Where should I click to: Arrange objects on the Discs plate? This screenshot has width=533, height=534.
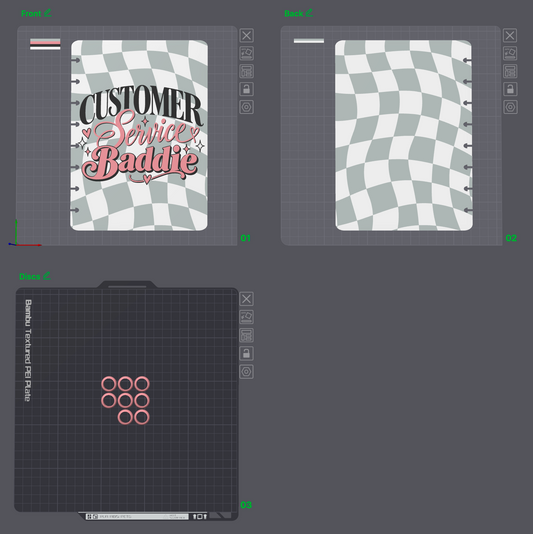pyautogui.click(x=247, y=335)
